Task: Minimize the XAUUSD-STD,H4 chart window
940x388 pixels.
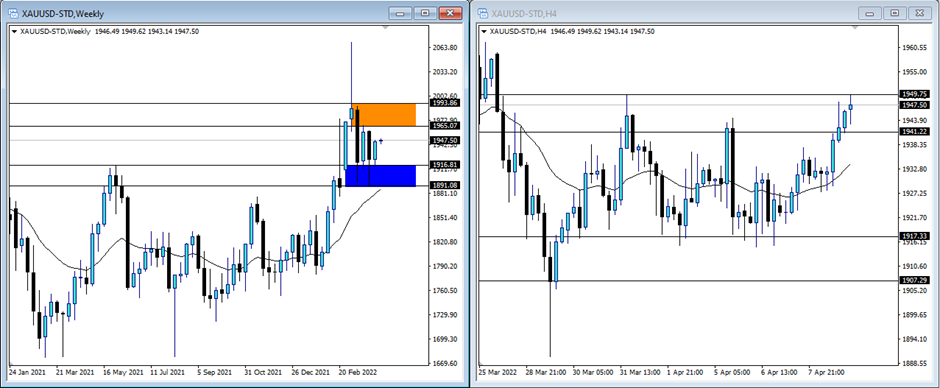Action: tap(870, 13)
